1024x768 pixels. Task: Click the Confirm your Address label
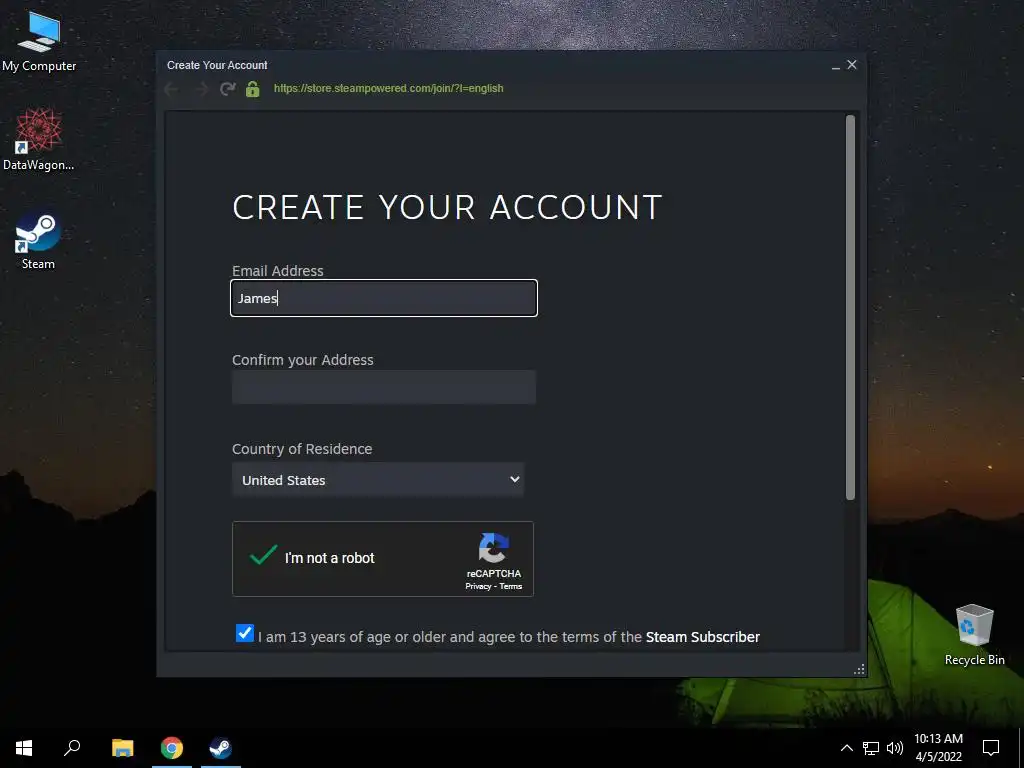302,360
